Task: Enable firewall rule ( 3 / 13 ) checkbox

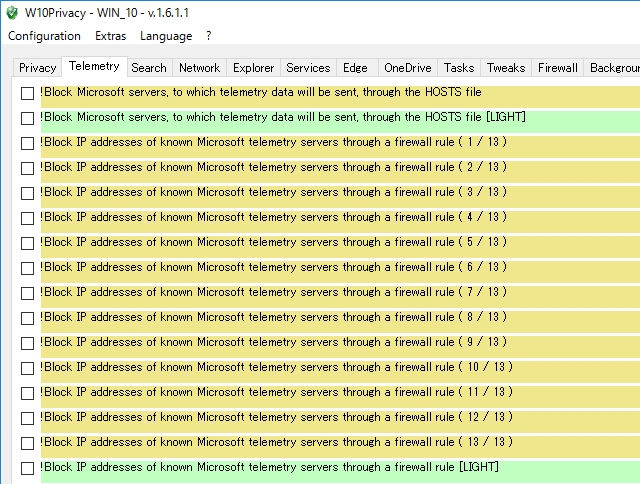Action: pyautogui.click(x=27, y=193)
